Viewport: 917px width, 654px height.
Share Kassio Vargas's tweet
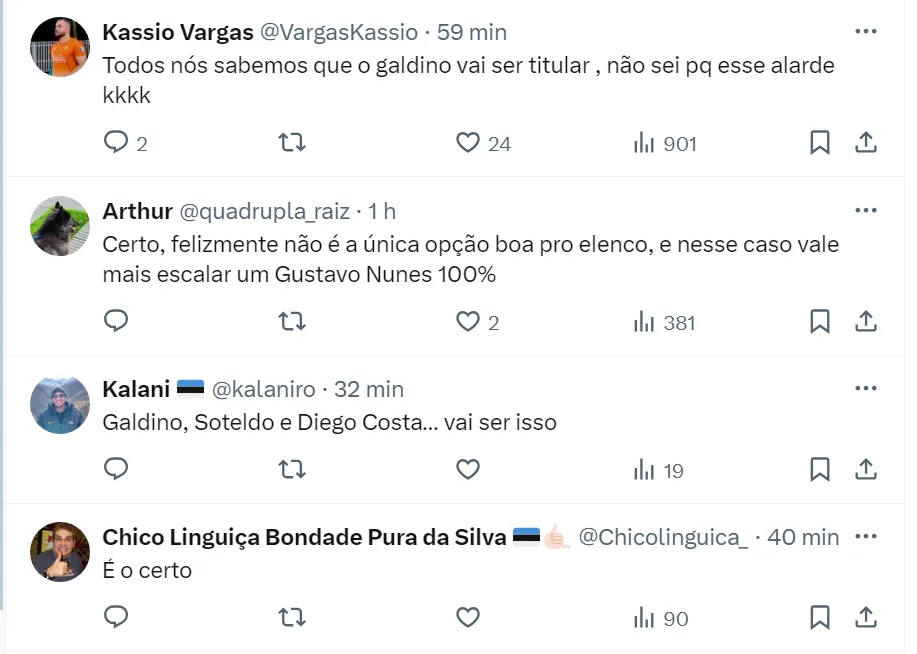coord(866,143)
